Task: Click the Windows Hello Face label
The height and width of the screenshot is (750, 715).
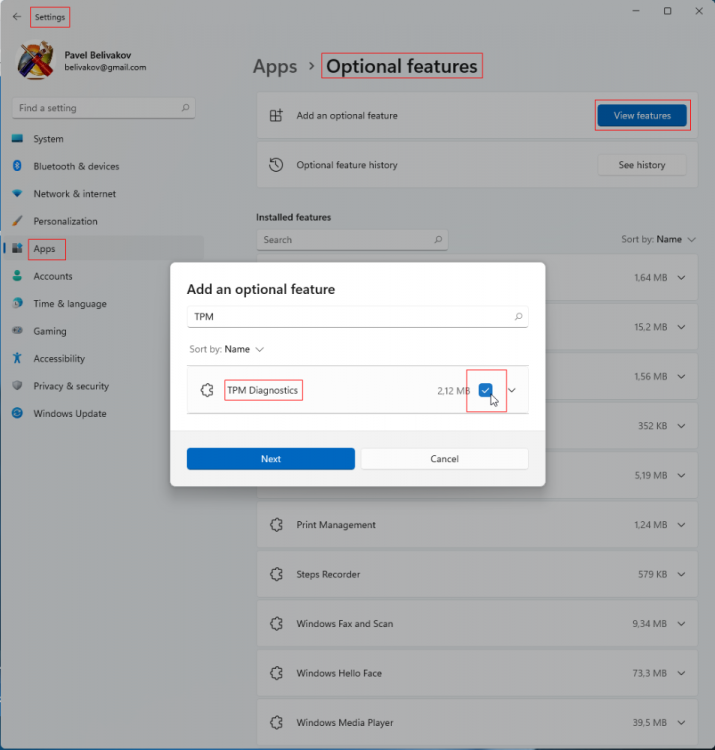Action: (339, 673)
